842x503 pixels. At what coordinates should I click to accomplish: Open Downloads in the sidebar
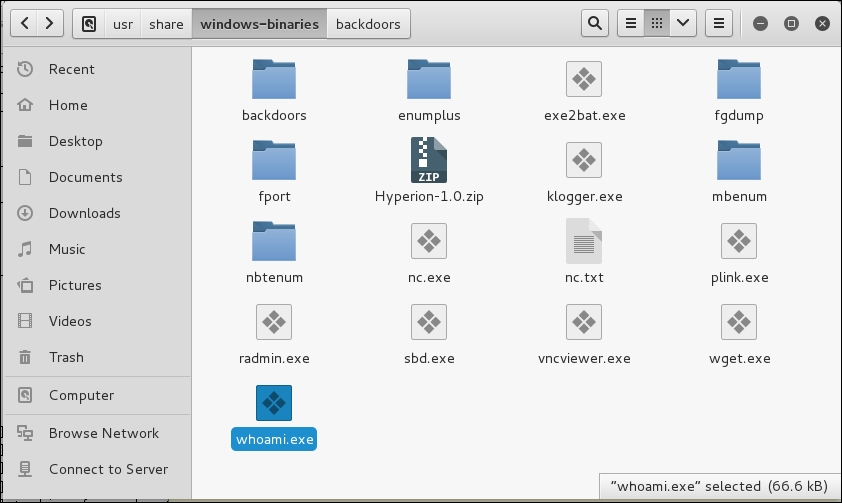[97, 213]
